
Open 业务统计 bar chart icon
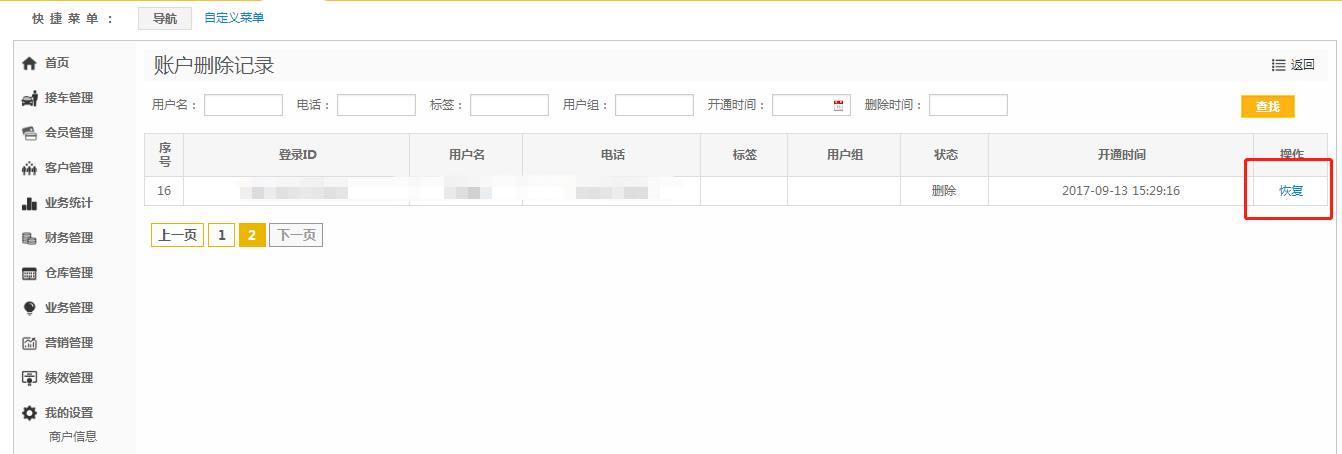click(x=29, y=203)
